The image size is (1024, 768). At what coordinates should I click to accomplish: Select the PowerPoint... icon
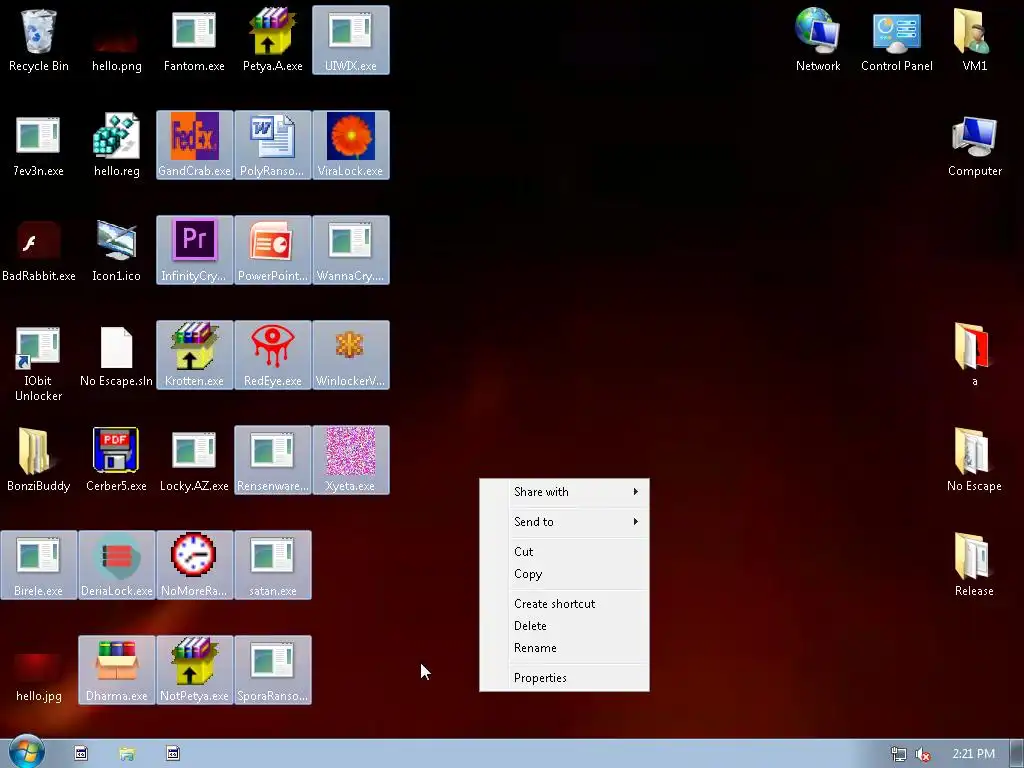(x=272, y=250)
